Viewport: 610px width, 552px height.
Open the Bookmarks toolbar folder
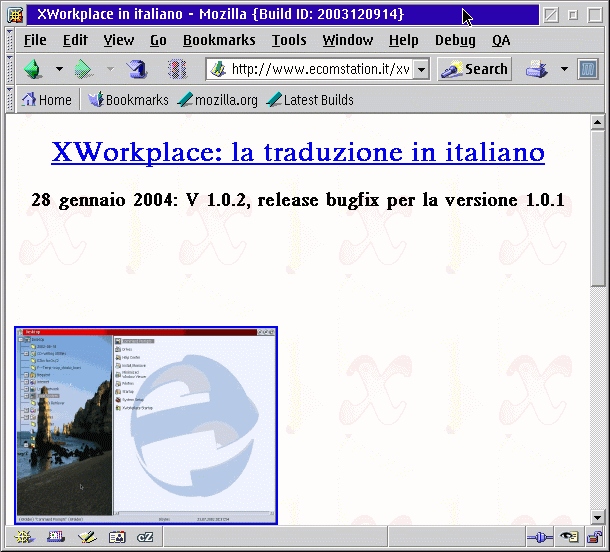point(128,100)
